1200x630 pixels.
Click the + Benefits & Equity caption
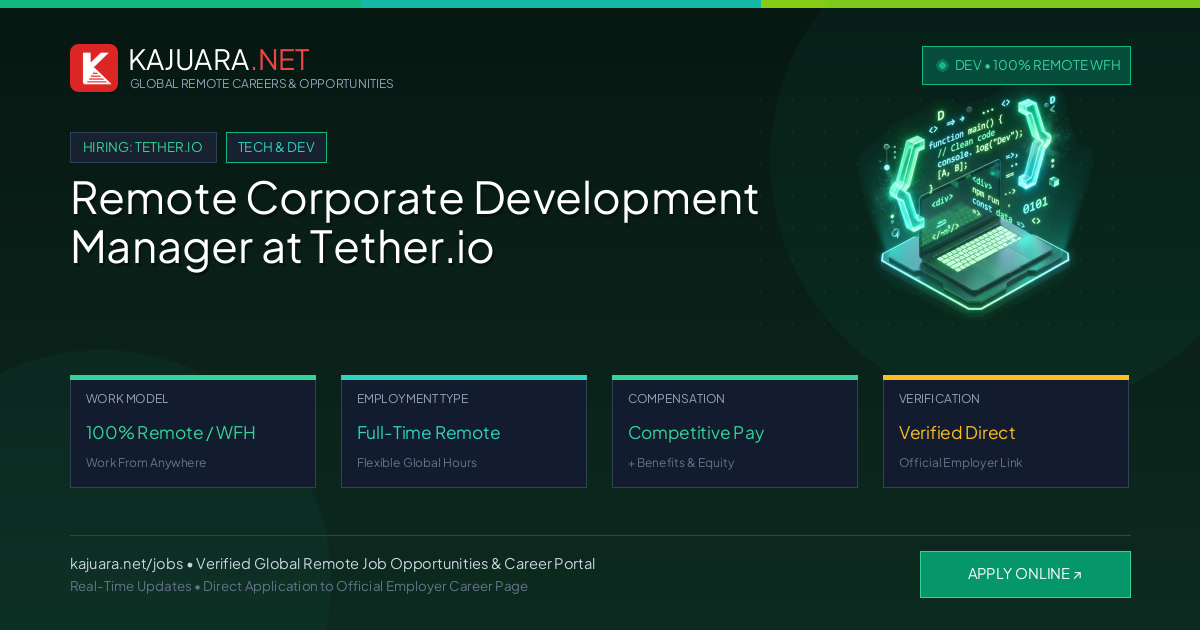coord(681,463)
